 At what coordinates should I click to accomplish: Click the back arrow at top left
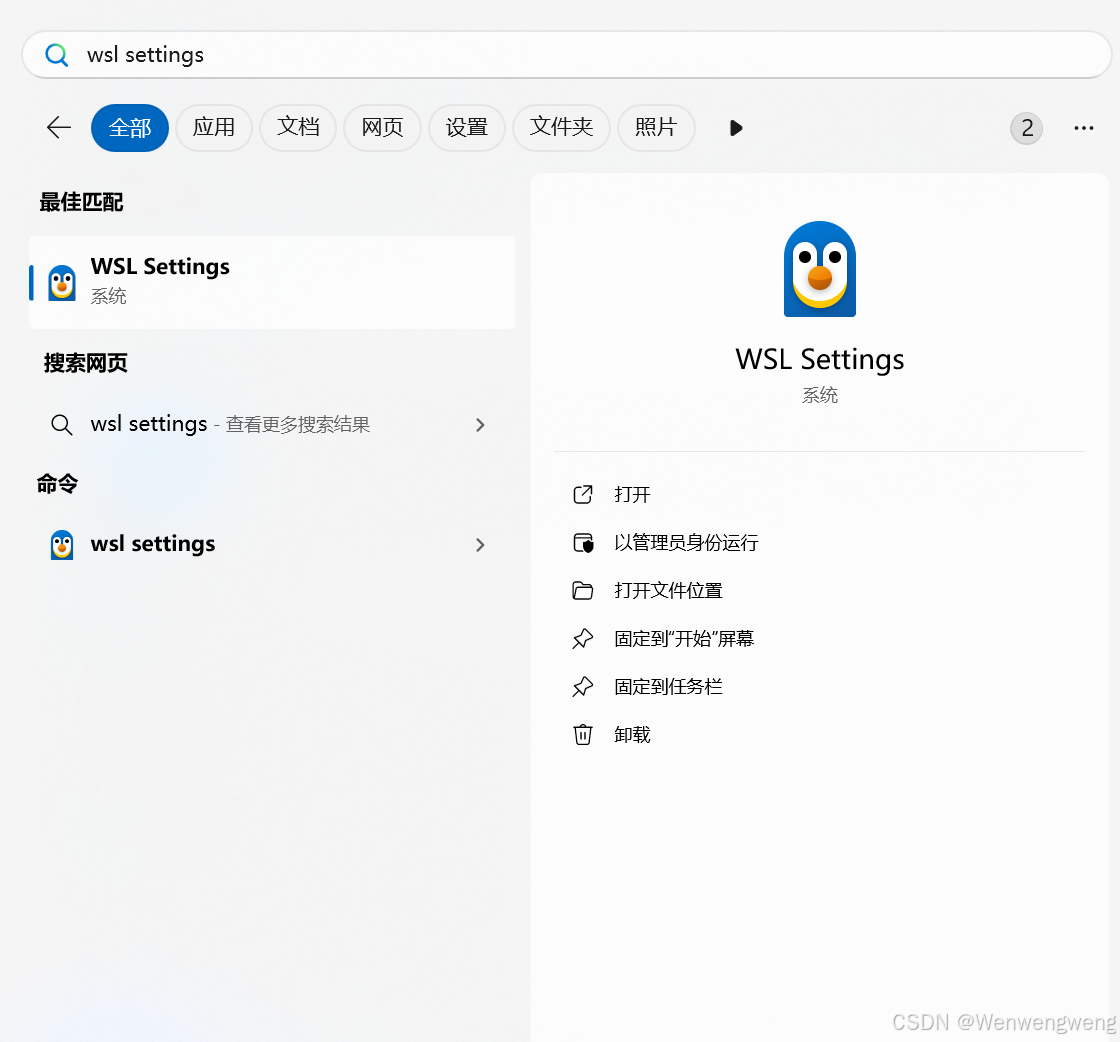pos(58,127)
